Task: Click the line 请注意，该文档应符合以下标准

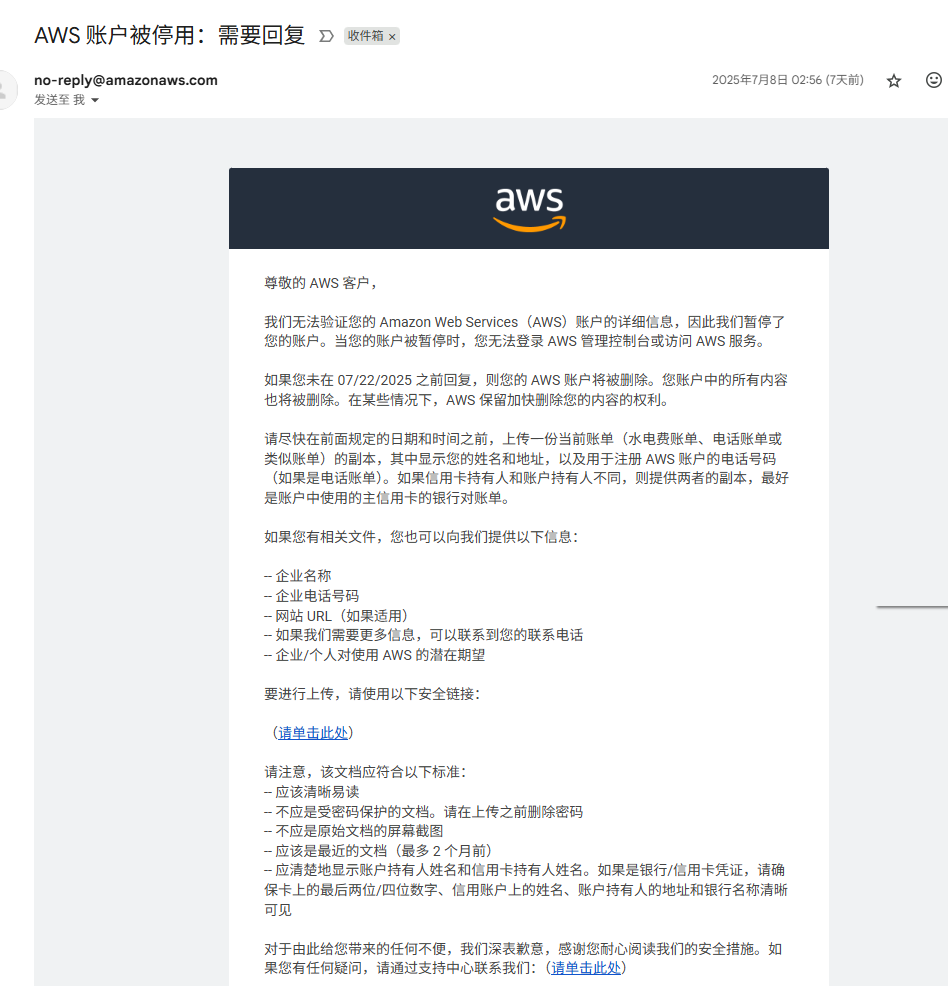Action: click(x=365, y=772)
